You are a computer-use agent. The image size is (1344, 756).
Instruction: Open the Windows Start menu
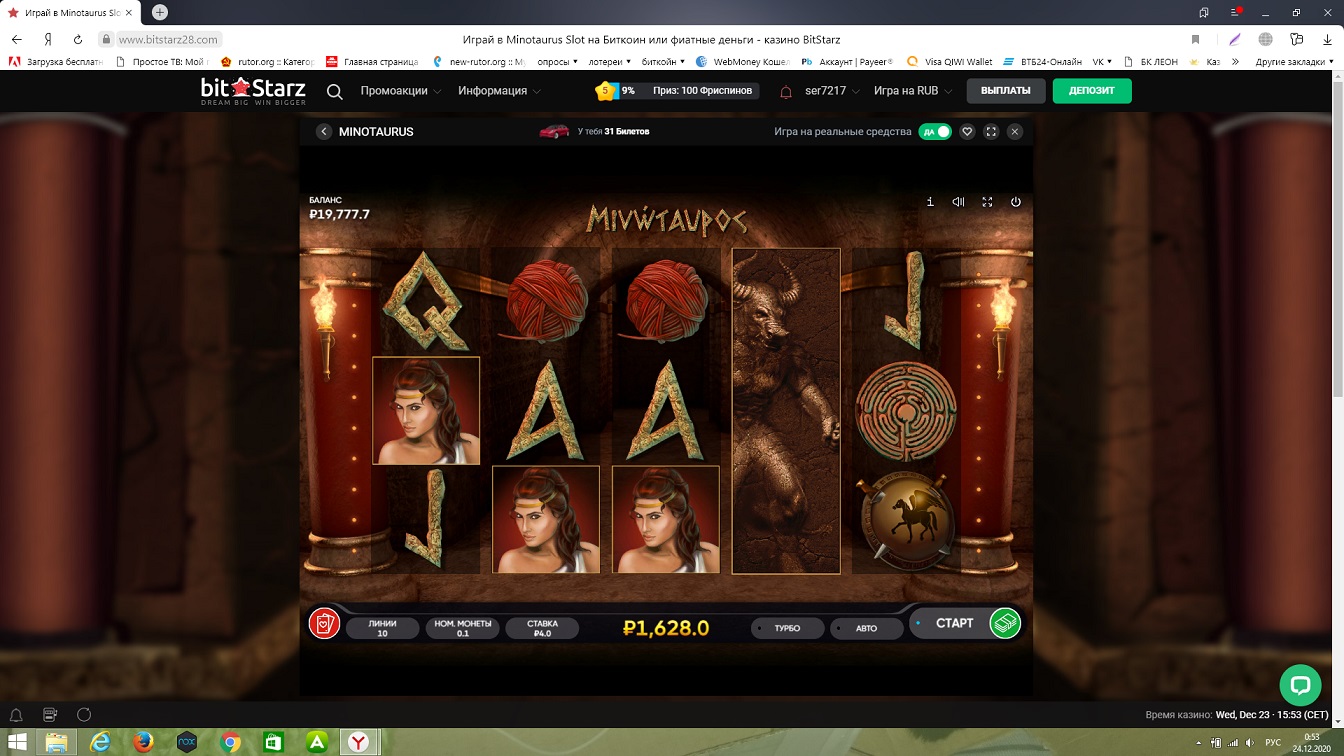click(16, 742)
